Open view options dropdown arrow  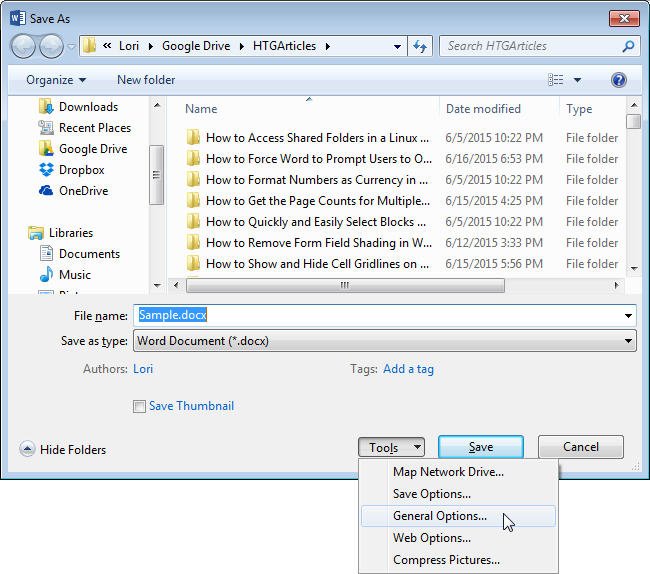(577, 80)
